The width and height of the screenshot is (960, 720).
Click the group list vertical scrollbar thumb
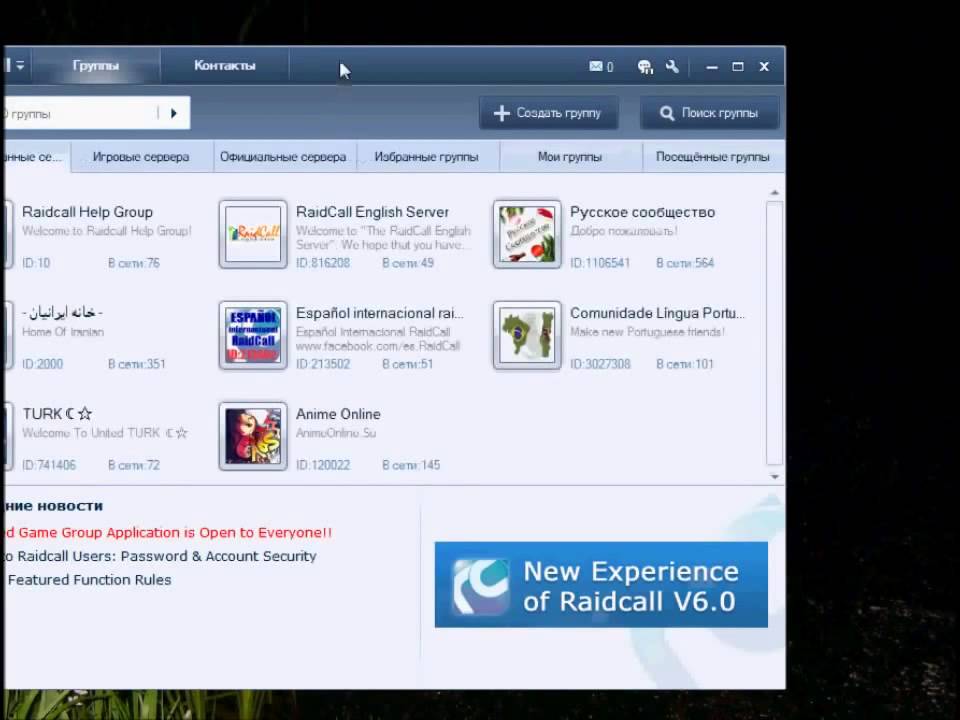click(774, 333)
